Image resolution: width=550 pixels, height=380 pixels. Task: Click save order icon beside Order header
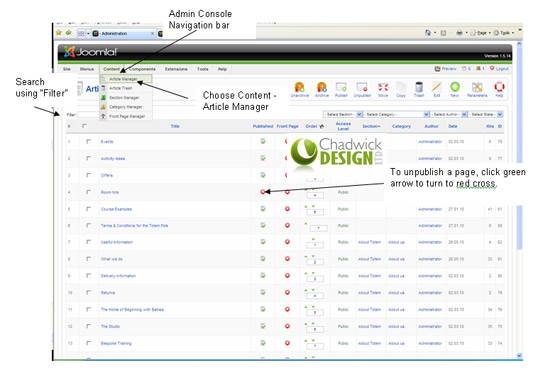click(x=321, y=126)
